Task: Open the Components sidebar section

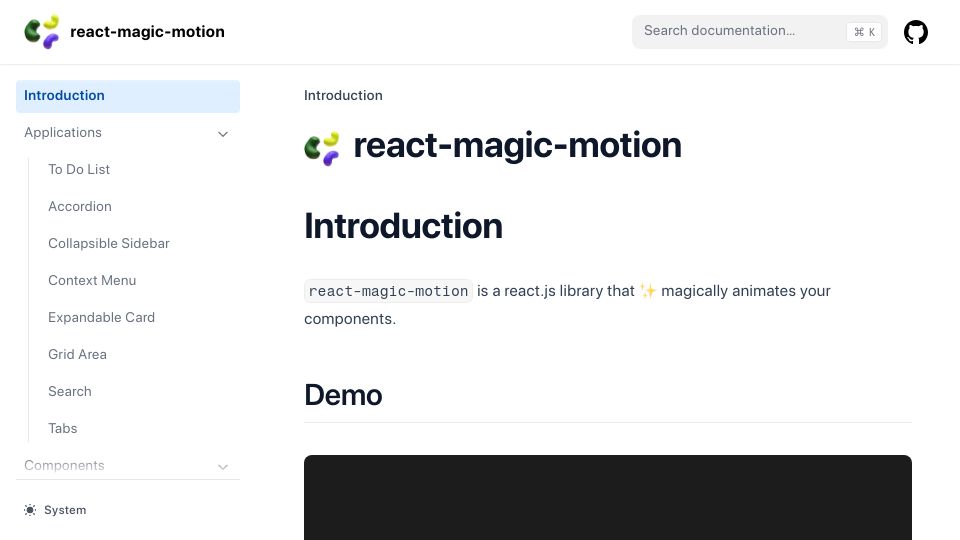Action: tap(64, 466)
